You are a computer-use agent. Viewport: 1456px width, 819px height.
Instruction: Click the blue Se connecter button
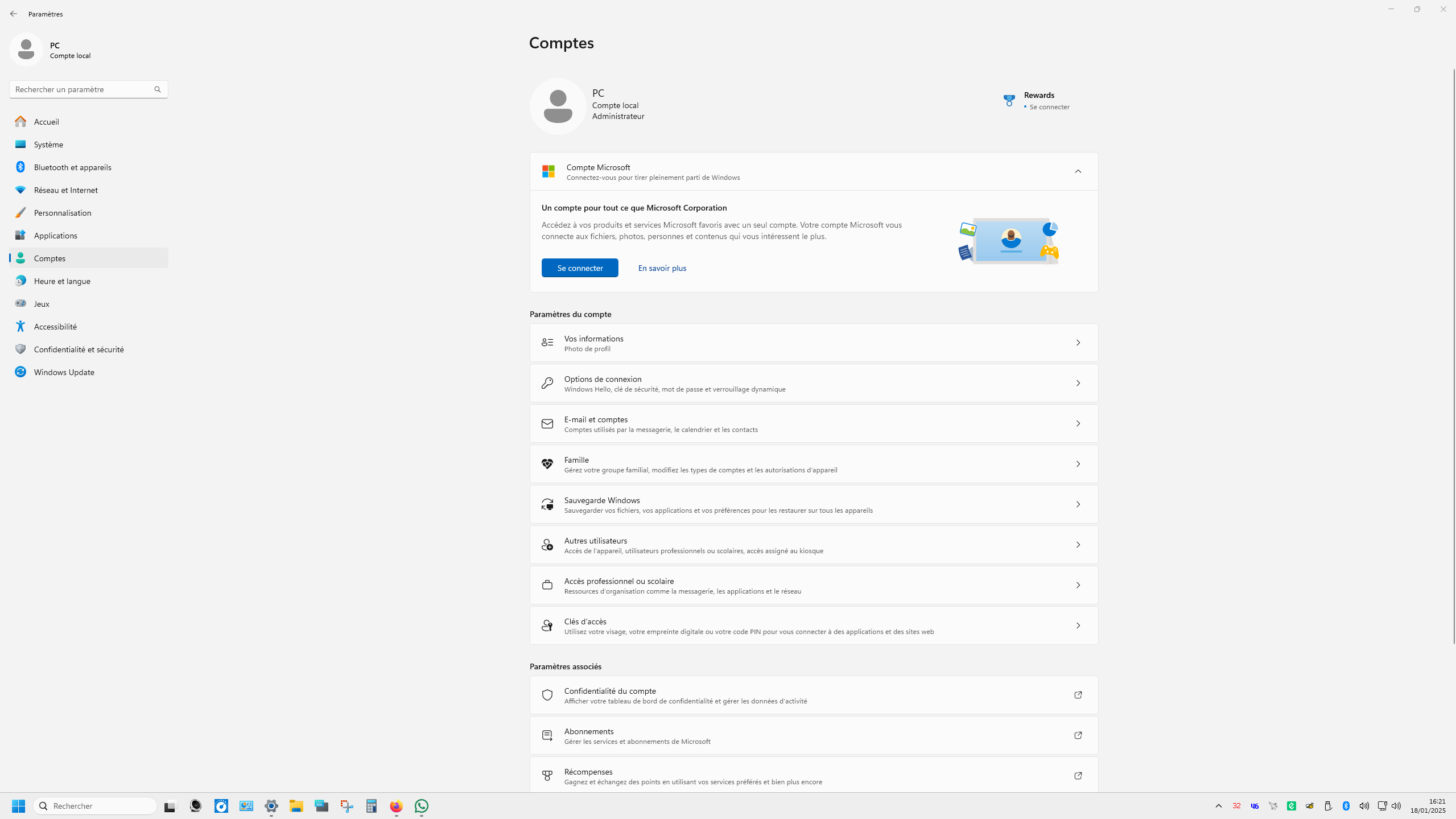tap(579, 268)
